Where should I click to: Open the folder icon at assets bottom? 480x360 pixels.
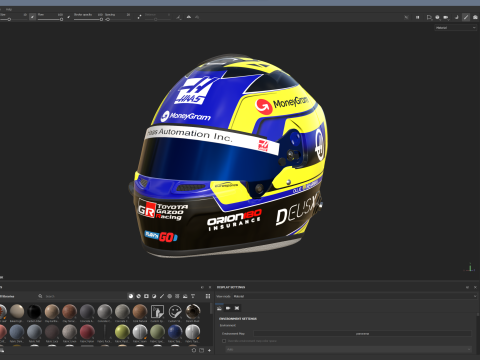201,350
